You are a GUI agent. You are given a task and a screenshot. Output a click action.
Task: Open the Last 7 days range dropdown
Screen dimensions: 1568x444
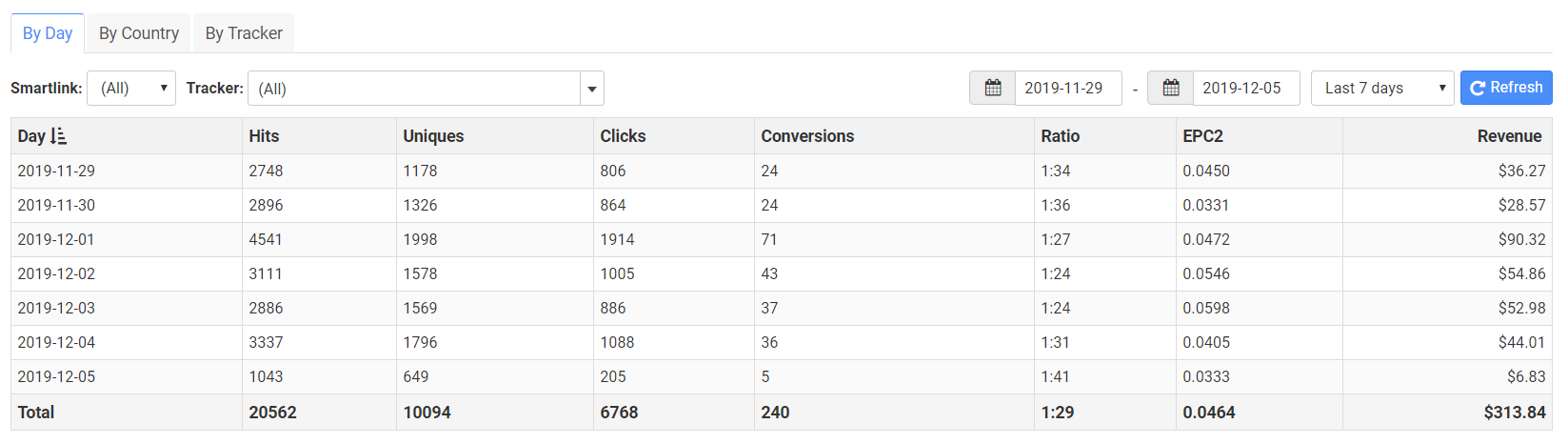(1381, 88)
